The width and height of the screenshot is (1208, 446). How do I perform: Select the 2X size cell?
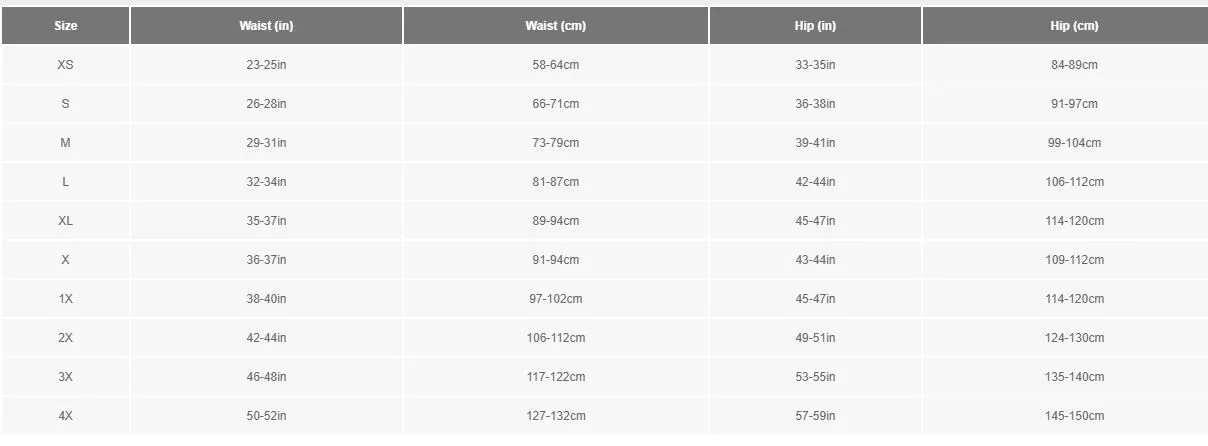point(65,338)
